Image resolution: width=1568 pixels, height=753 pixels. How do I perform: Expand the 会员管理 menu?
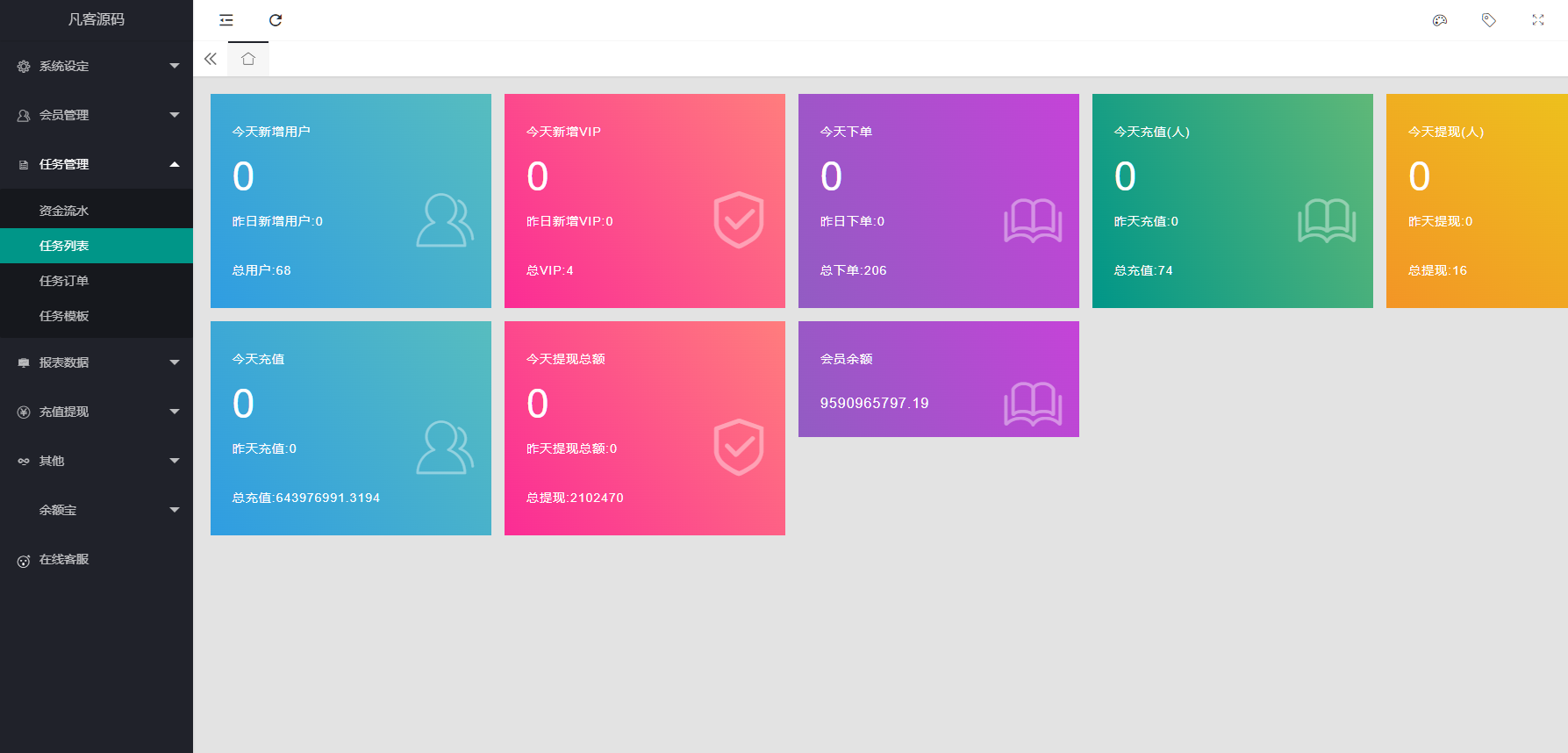point(97,115)
